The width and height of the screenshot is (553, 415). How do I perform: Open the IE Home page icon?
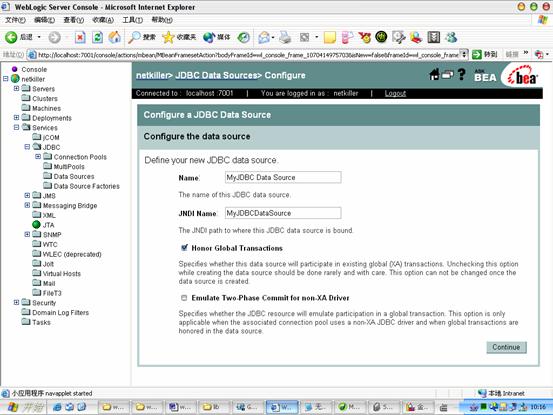pos(114,37)
